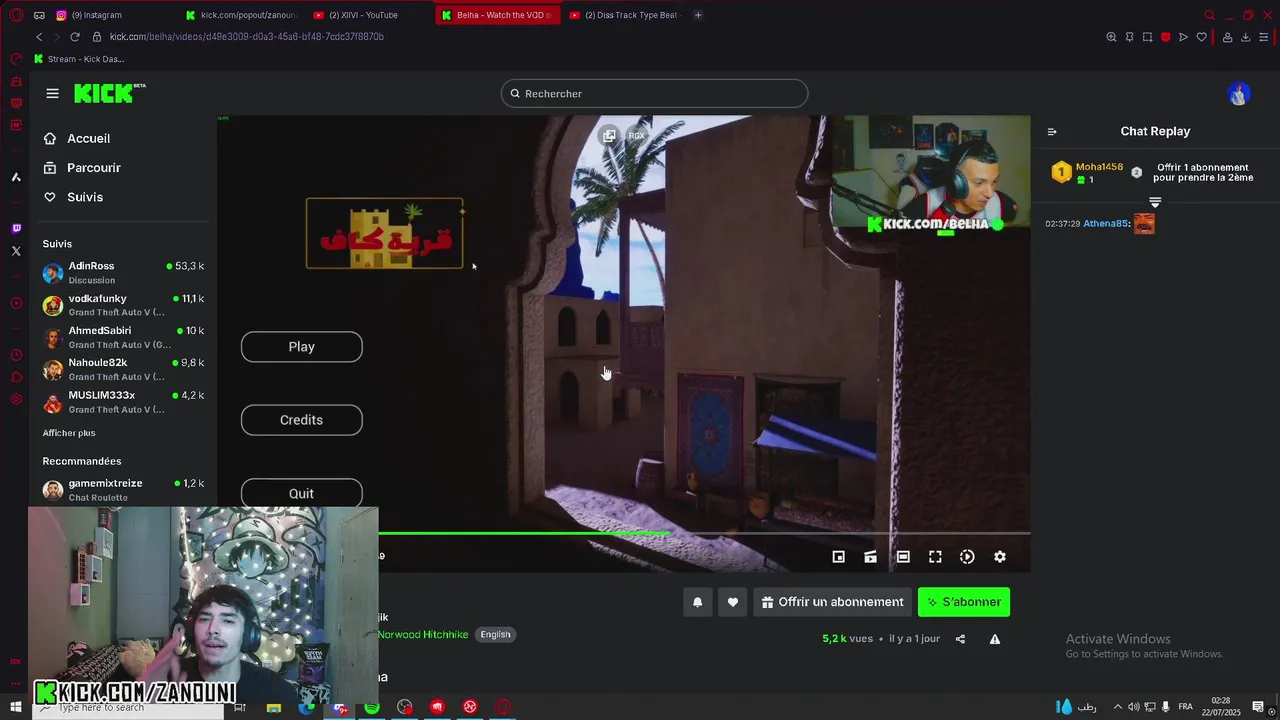Switch to kick.com/popout/zanouni tab

point(240,15)
